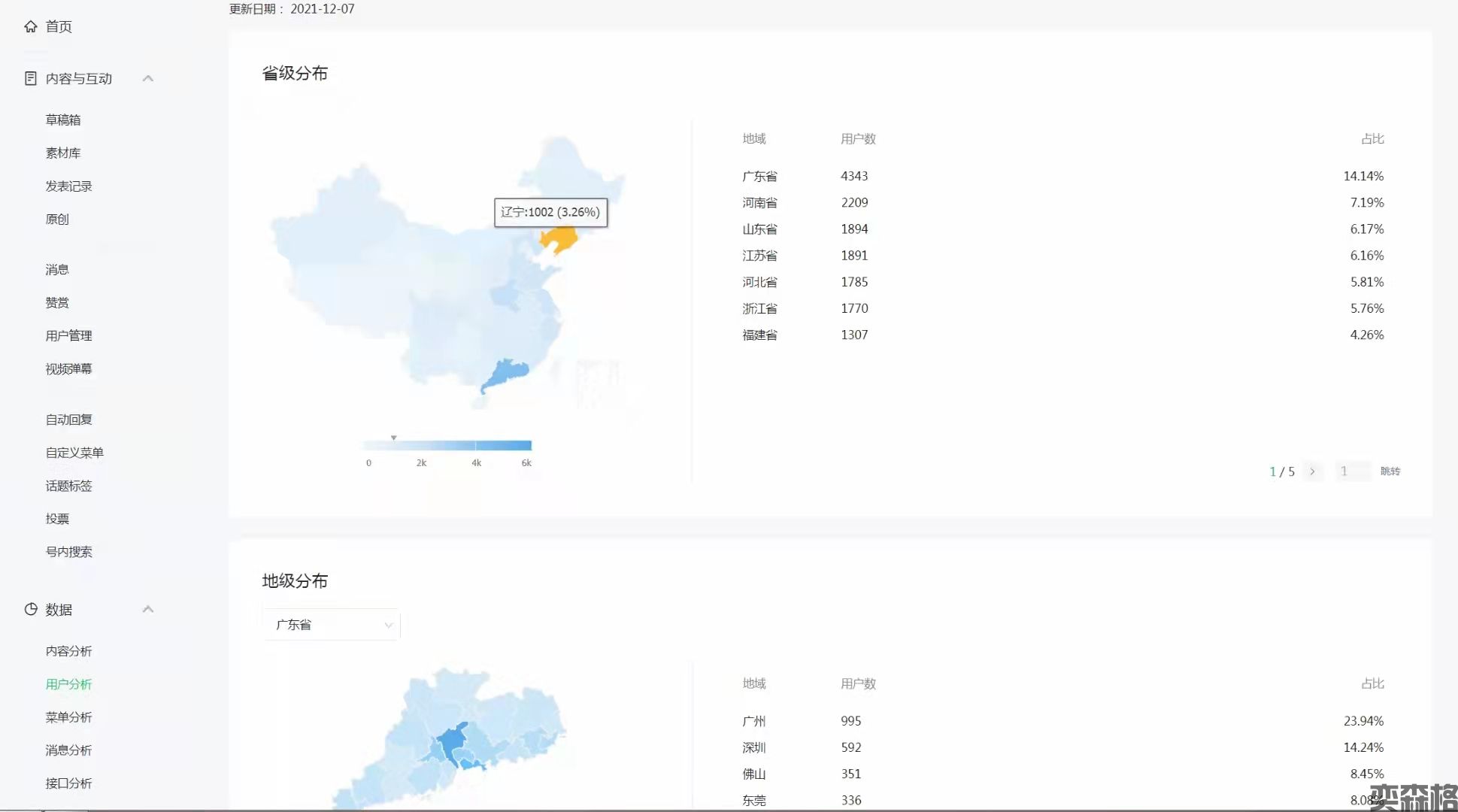Open 用户管理 in sidebar
Image resolution: width=1458 pixels, height=812 pixels.
(68, 335)
